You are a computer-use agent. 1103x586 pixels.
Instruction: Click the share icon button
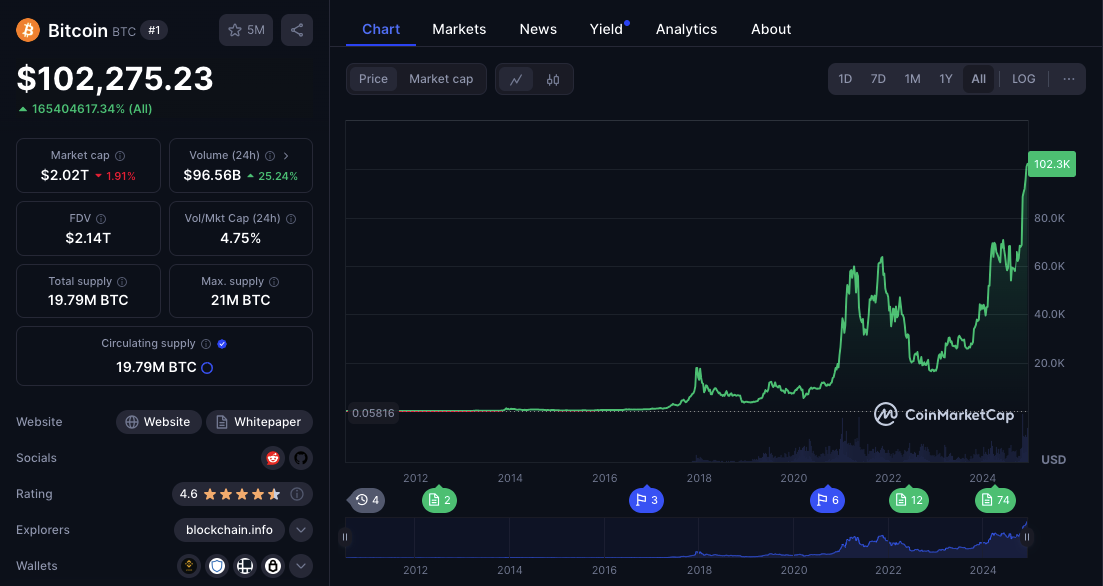(297, 30)
